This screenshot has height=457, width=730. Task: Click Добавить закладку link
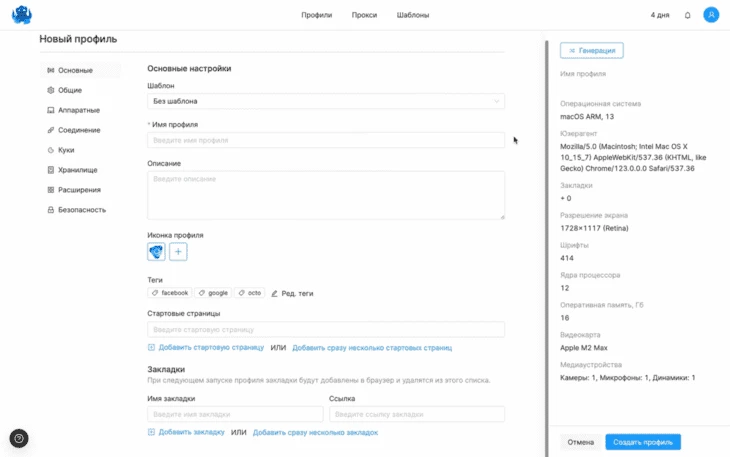pos(191,432)
